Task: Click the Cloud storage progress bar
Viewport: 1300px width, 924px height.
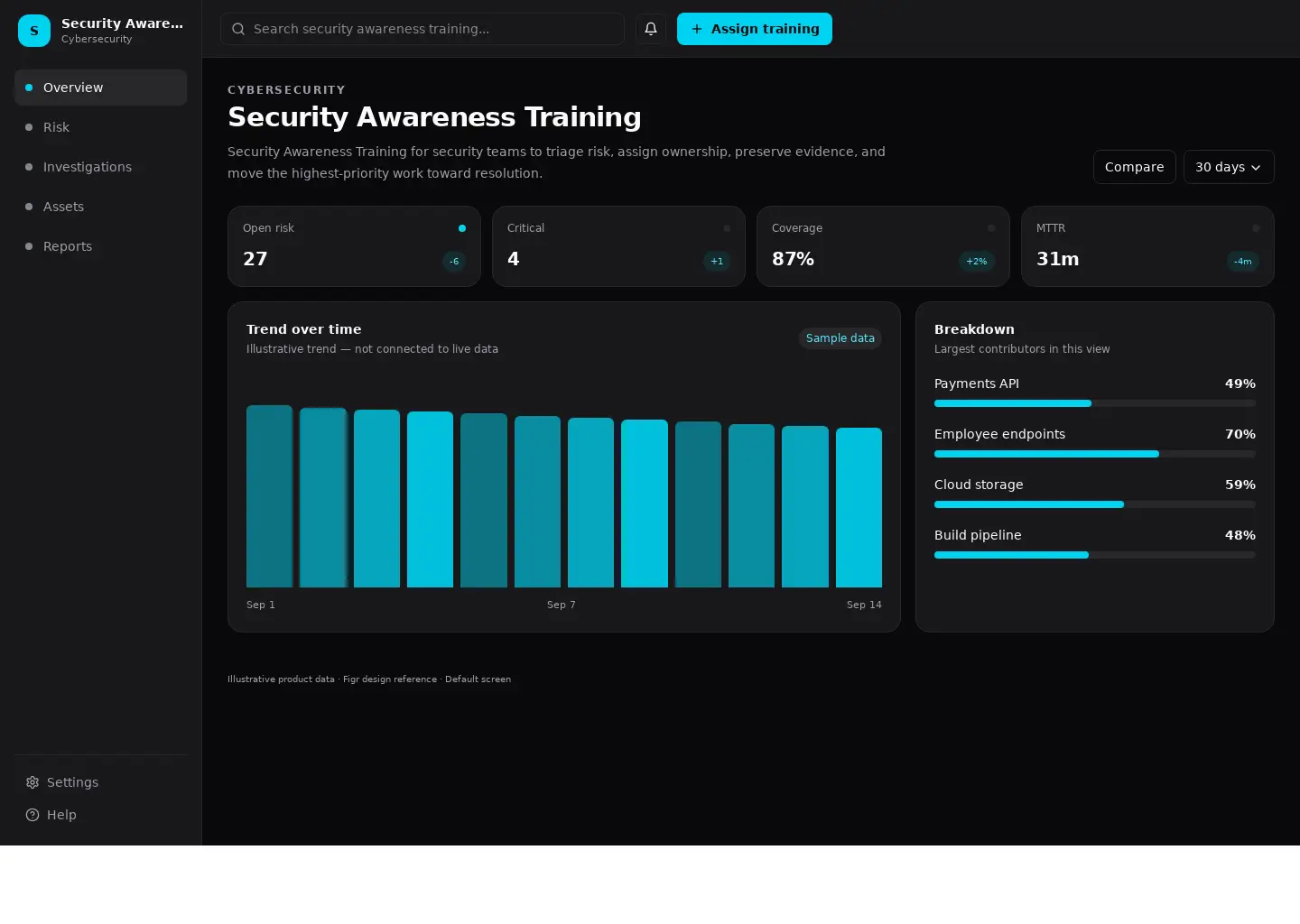Action: coord(1095,504)
